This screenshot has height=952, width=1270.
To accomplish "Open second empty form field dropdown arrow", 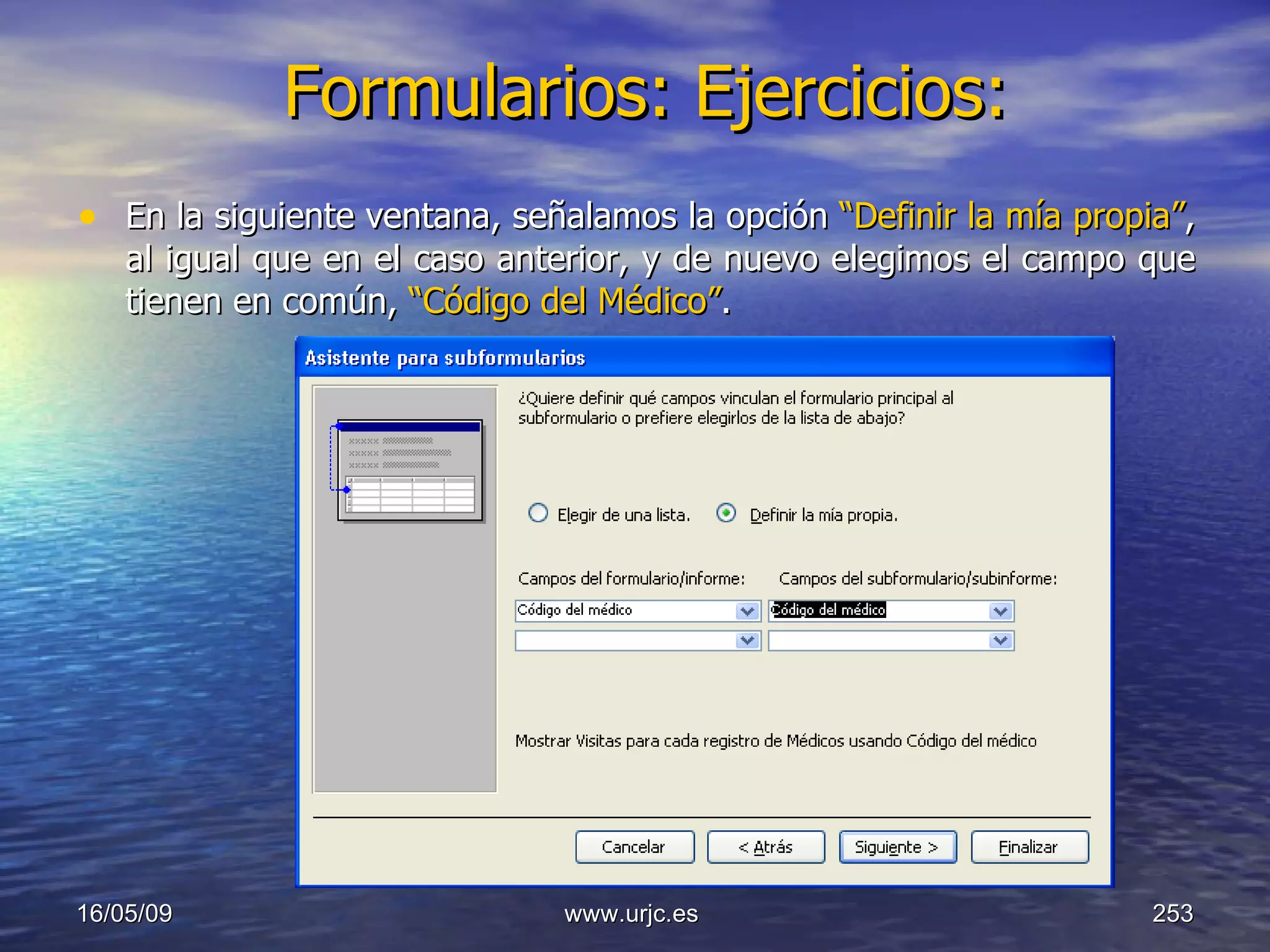I will [748, 640].
